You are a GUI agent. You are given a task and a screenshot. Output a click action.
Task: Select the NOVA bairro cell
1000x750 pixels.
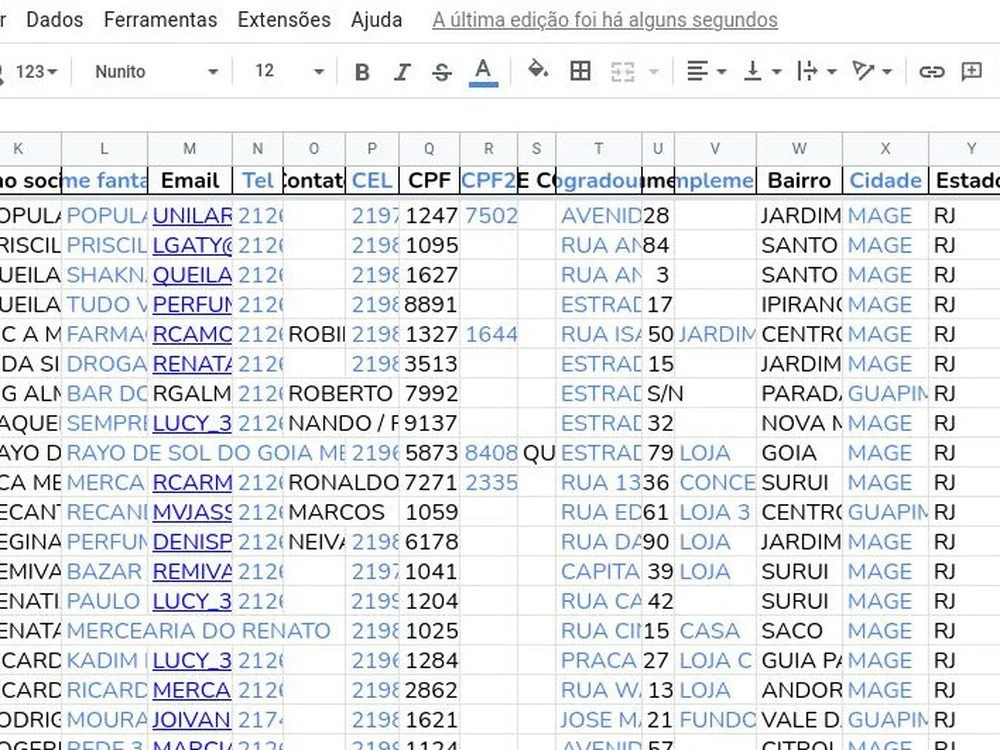(799, 423)
